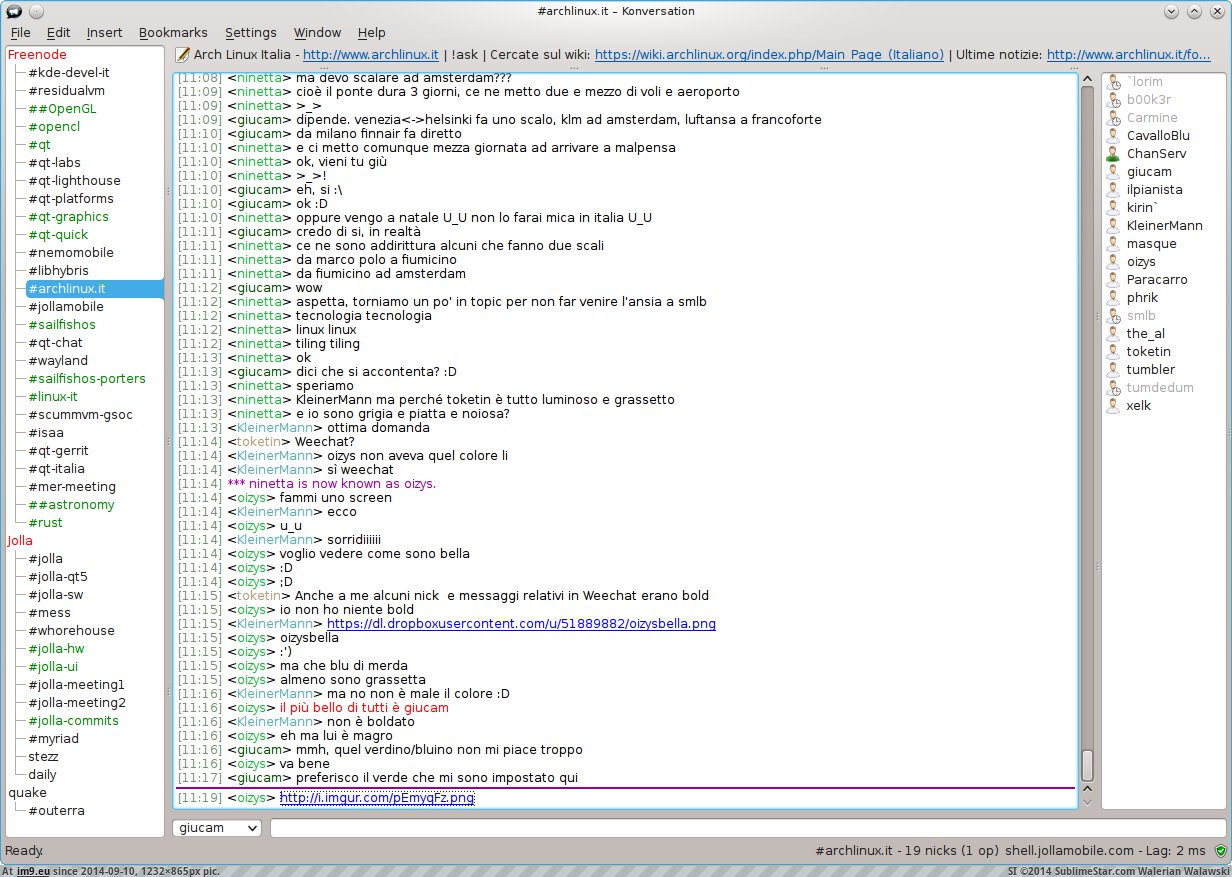Open the giucam nickname dropdown
Image resolution: width=1232 pixels, height=877 pixels.
tap(217, 828)
